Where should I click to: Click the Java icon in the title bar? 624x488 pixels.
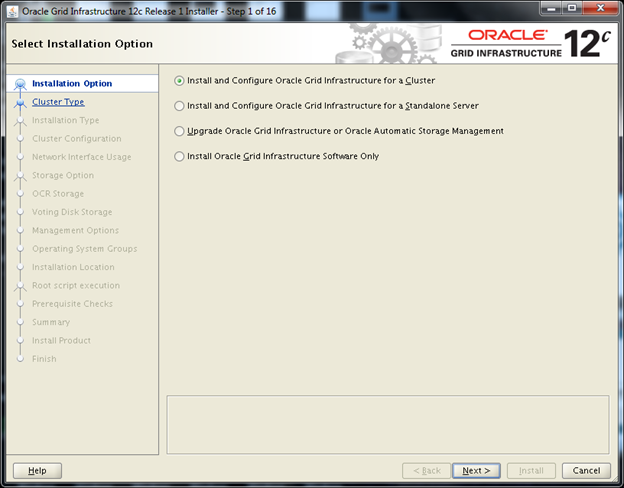pos(12,12)
